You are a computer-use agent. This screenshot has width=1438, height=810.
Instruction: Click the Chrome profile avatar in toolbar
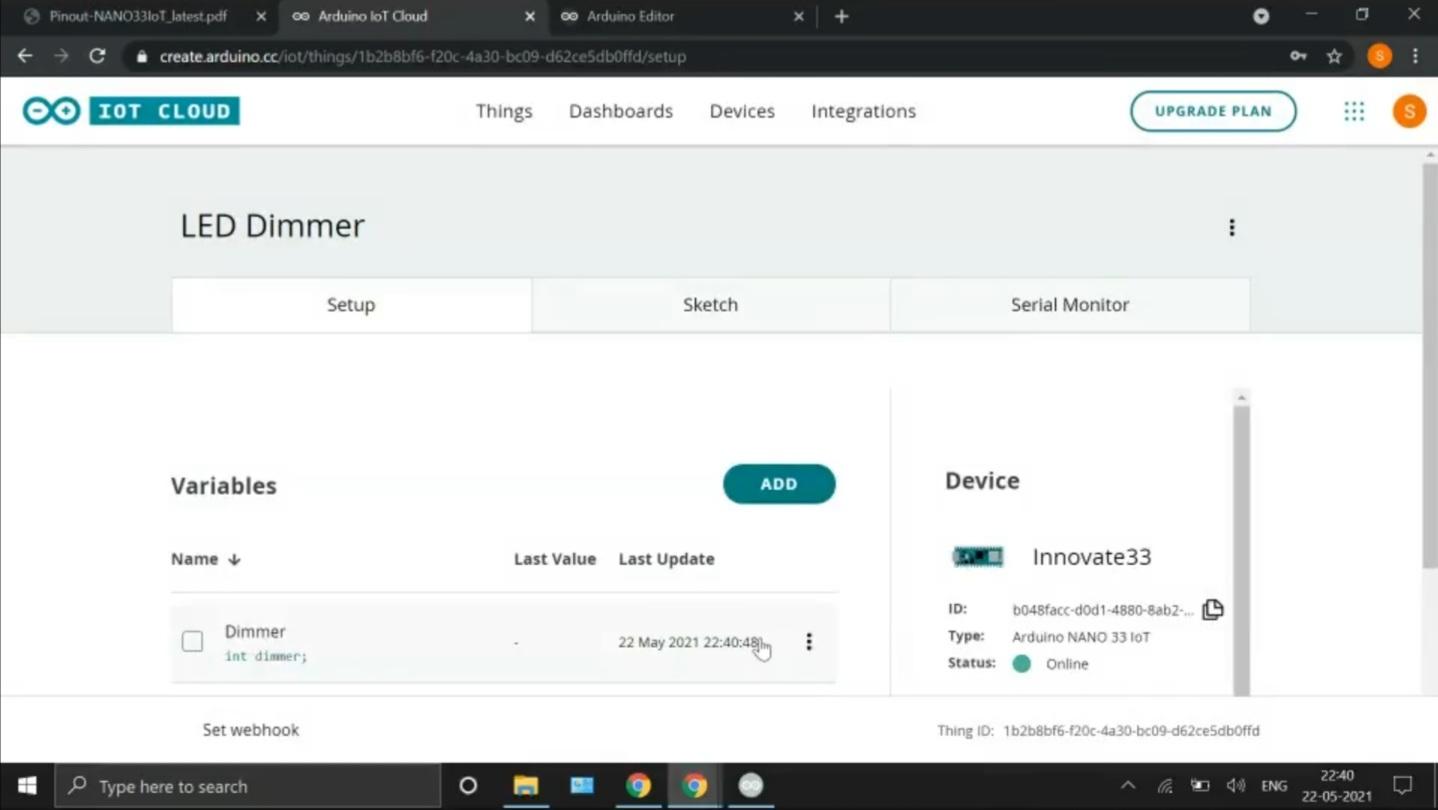tap(1380, 56)
